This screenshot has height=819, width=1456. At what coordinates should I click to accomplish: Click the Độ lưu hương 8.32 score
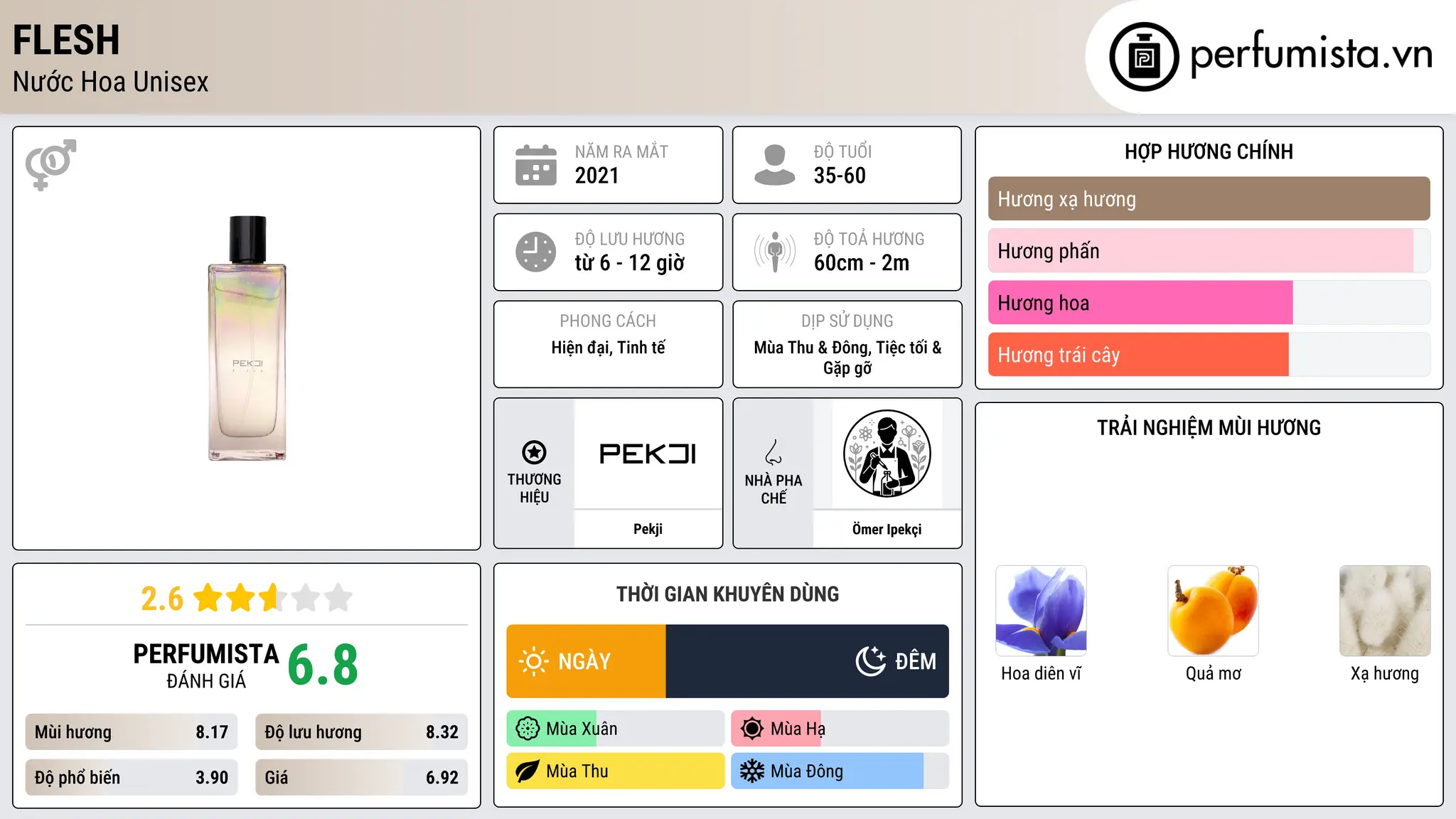pos(361,732)
